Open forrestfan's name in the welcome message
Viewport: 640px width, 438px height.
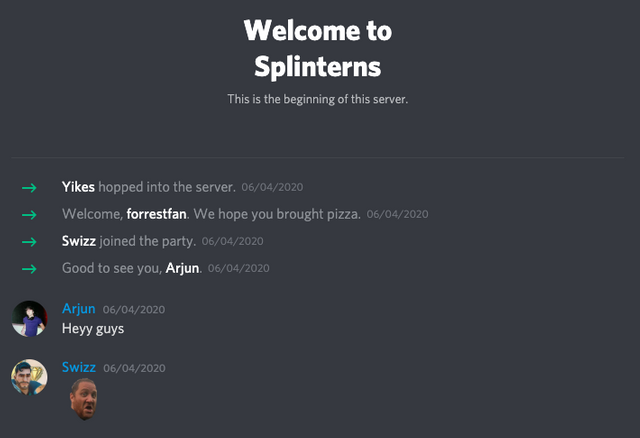coord(158,214)
